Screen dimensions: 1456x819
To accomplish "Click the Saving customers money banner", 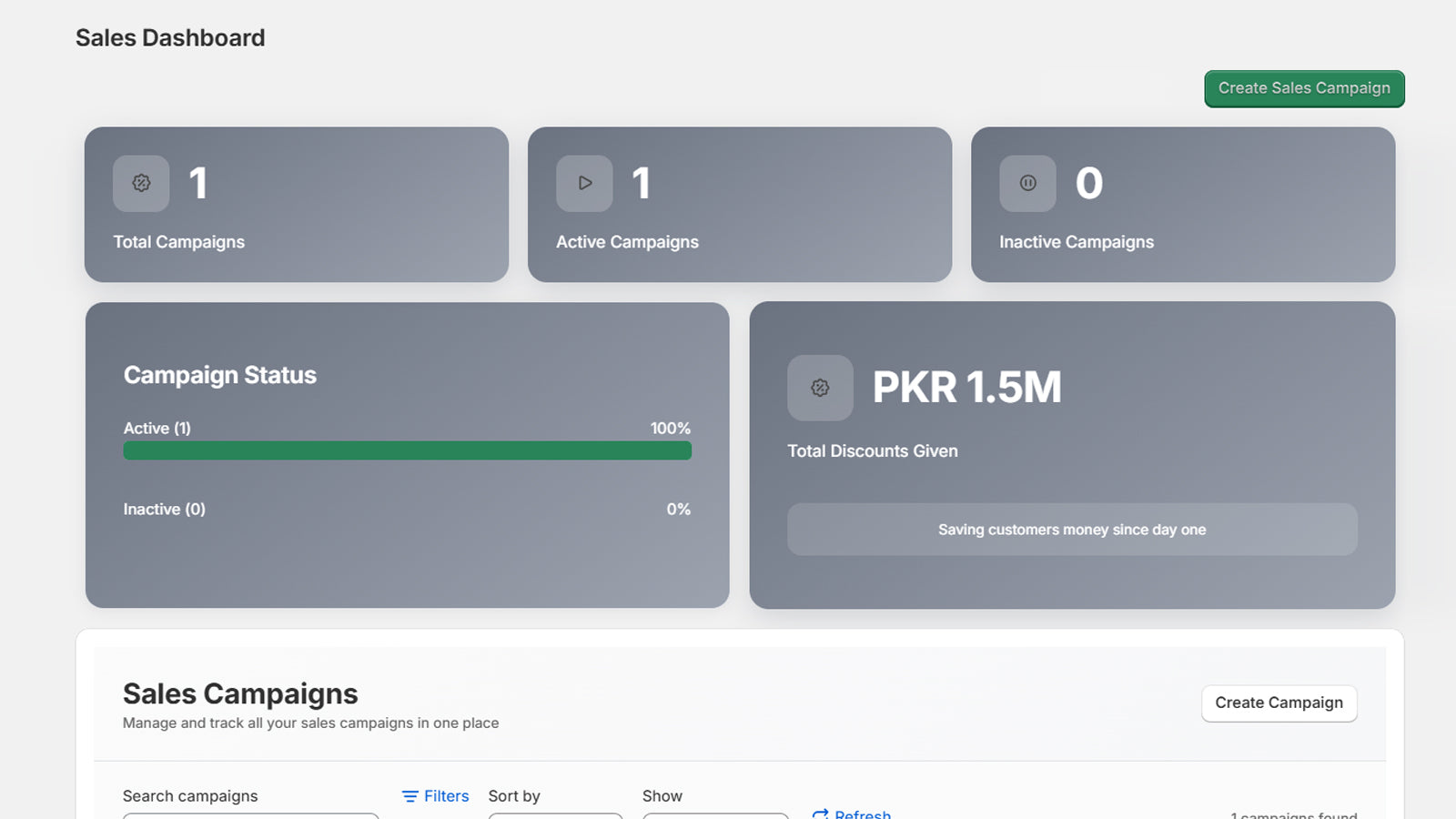I will [1071, 530].
